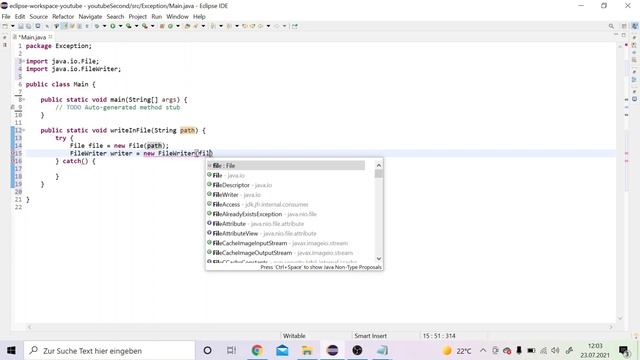
Task: Open the Coverage dropdown arrow
Action: tap(136, 26)
